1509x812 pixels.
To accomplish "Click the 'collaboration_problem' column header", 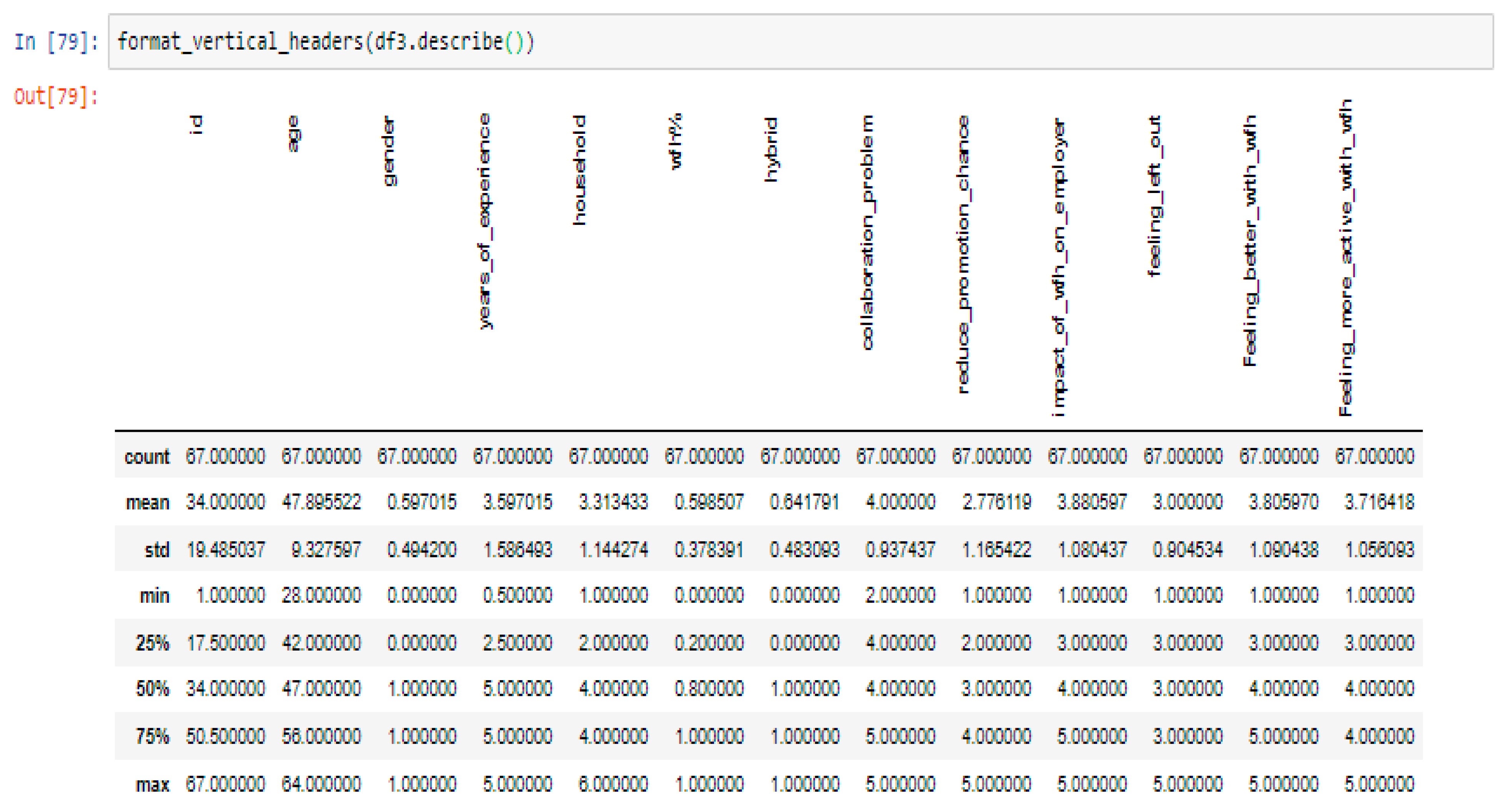I will coord(868,232).
